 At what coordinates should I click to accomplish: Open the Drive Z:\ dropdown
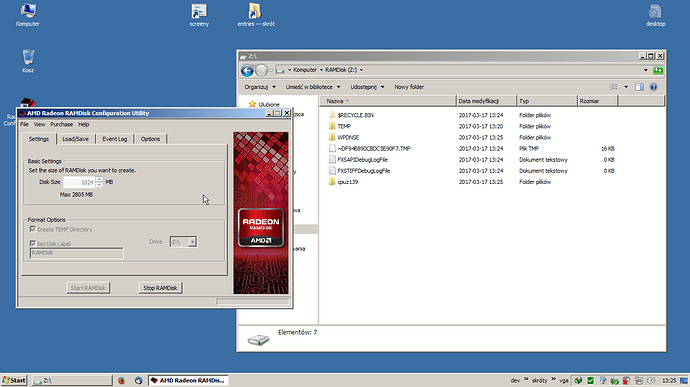click(192, 242)
